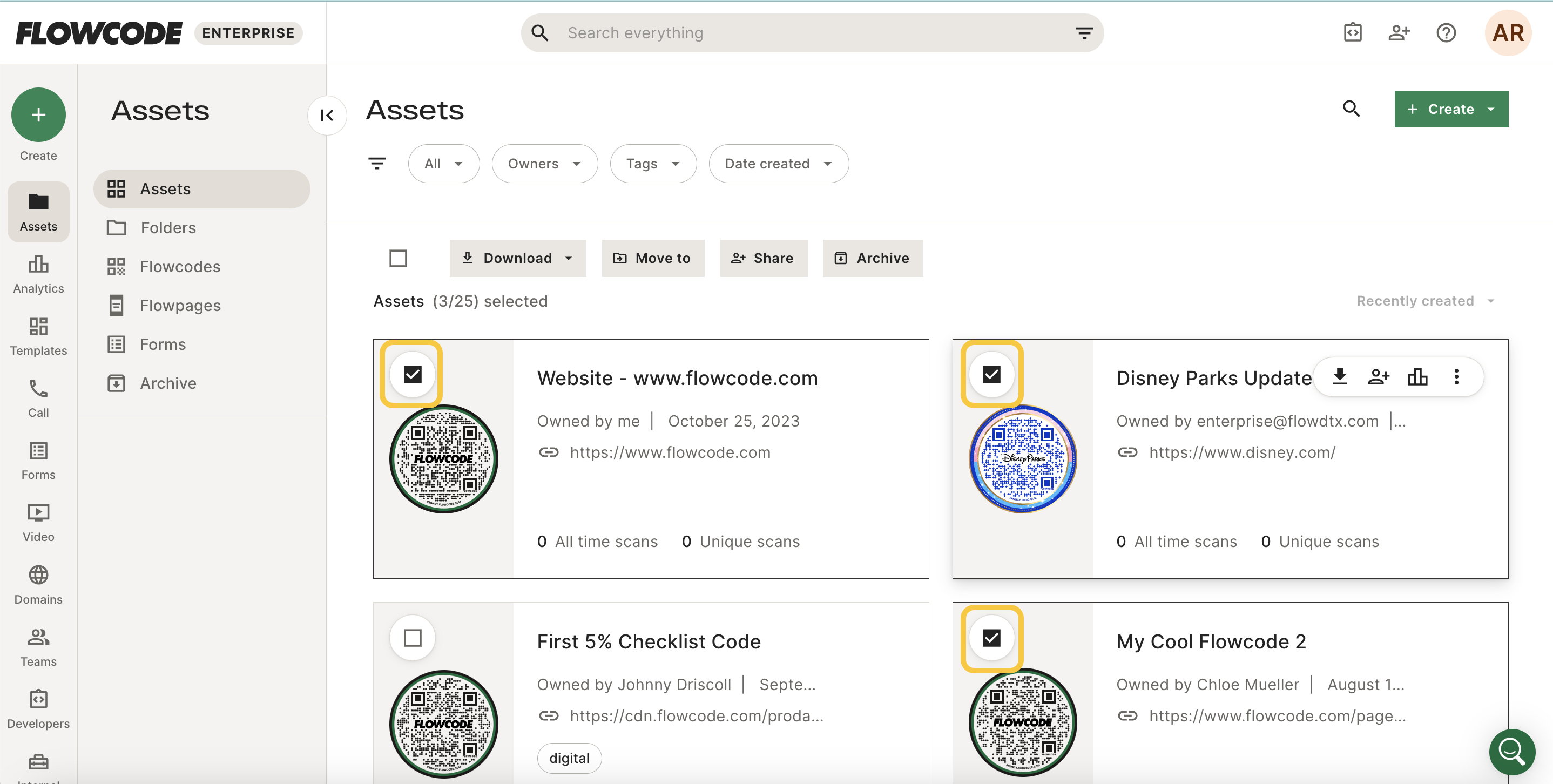Open Teams in the left rail
Screen dimensions: 1553x784
(38, 647)
